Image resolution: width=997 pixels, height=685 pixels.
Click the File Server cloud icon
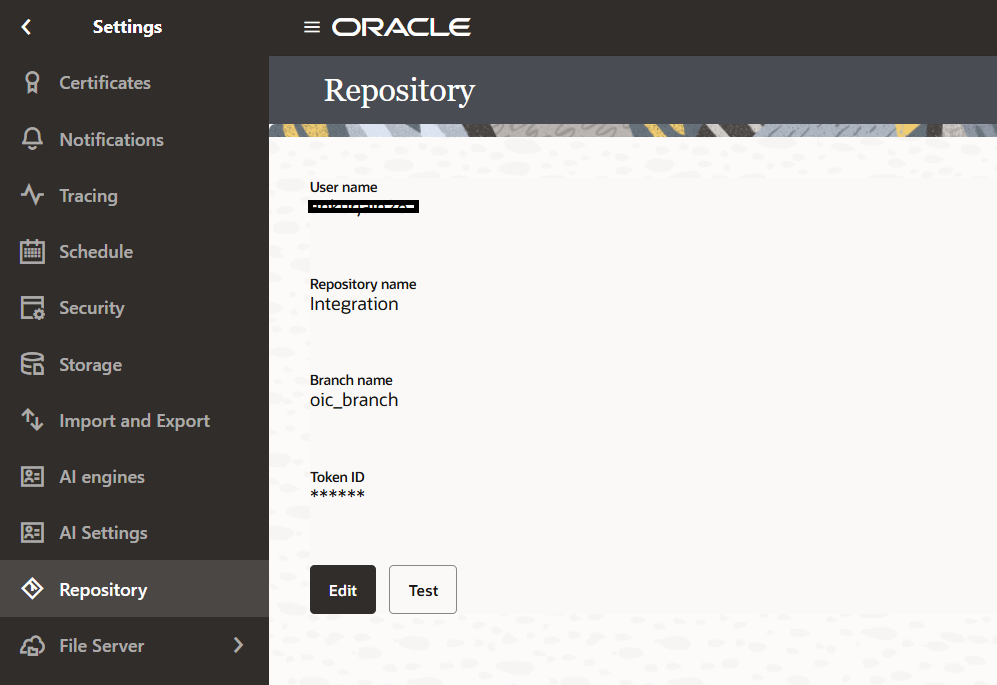point(32,646)
